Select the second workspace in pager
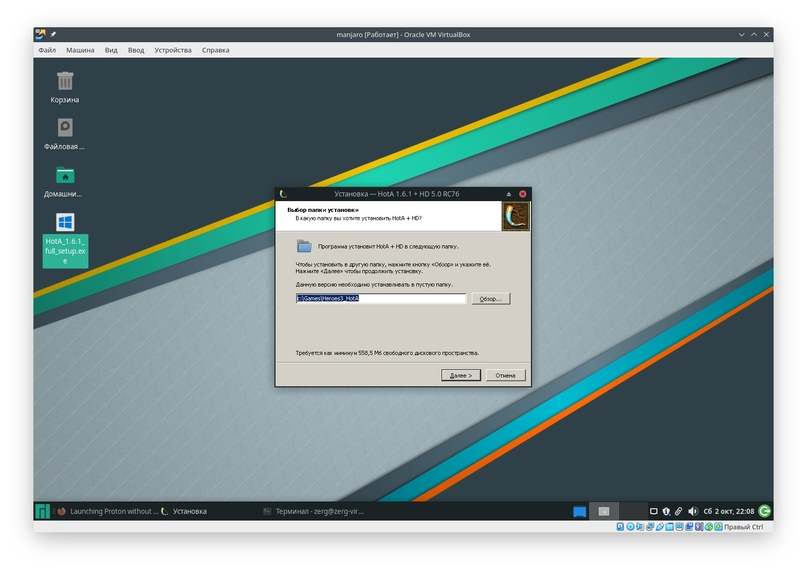Image resolution: width=807 pixels, height=572 pixels. 633,511
